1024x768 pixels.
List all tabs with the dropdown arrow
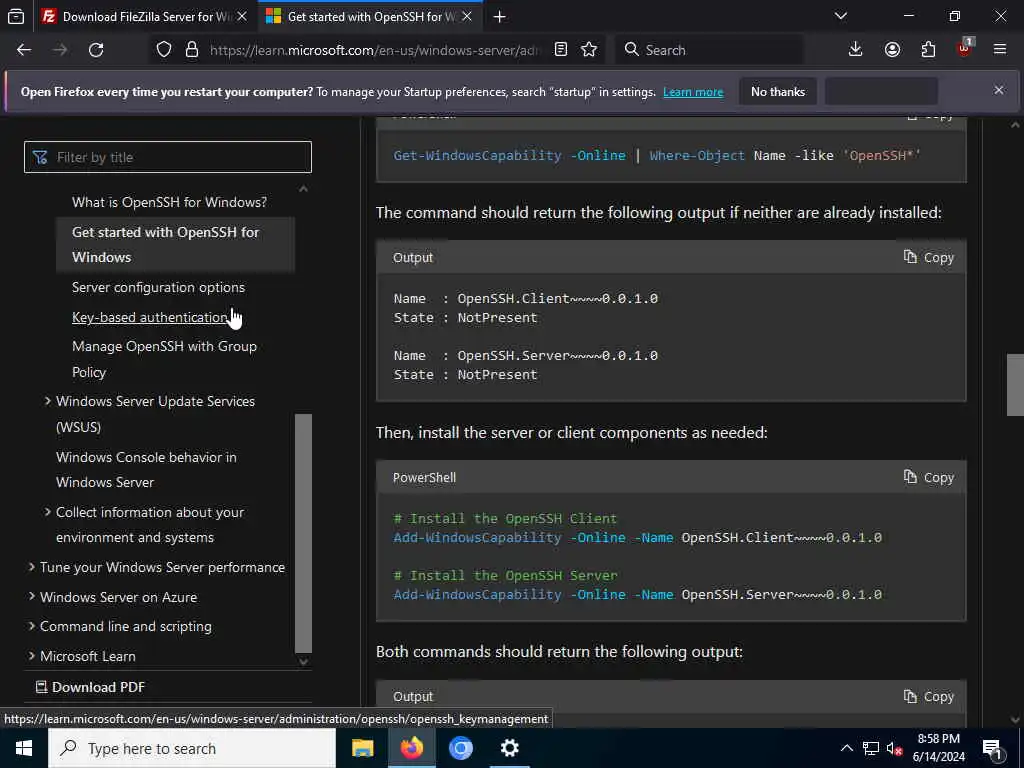pos(841,16)
